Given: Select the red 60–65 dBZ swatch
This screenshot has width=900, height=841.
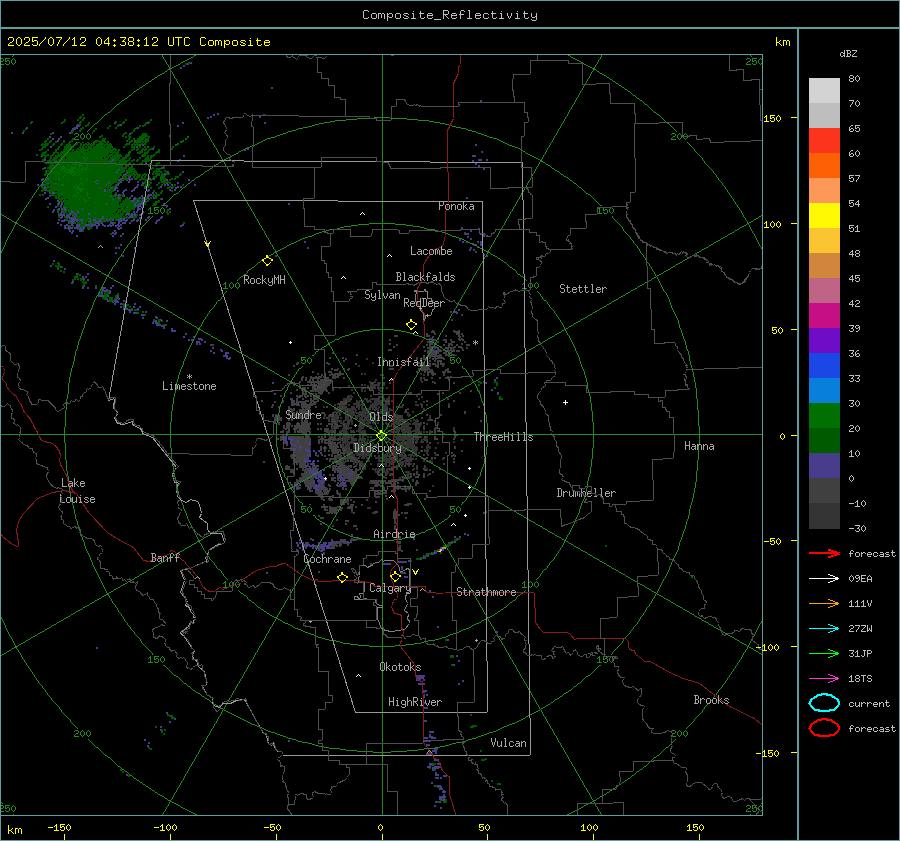Looking at the screenshot, I should click(x=824, y=141).
